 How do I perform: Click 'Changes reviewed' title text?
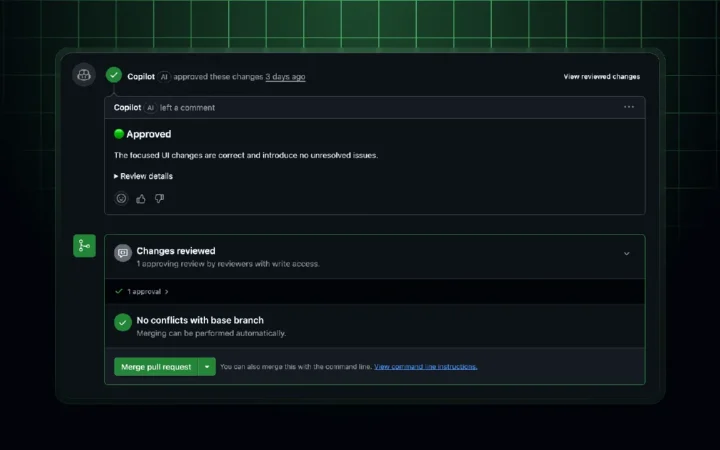point(176,251)
